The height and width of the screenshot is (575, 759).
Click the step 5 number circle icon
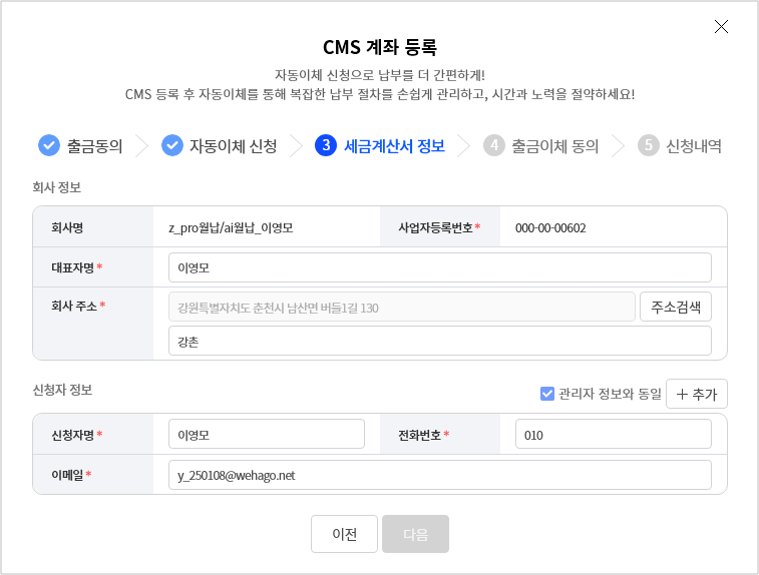tap(649, 146)
